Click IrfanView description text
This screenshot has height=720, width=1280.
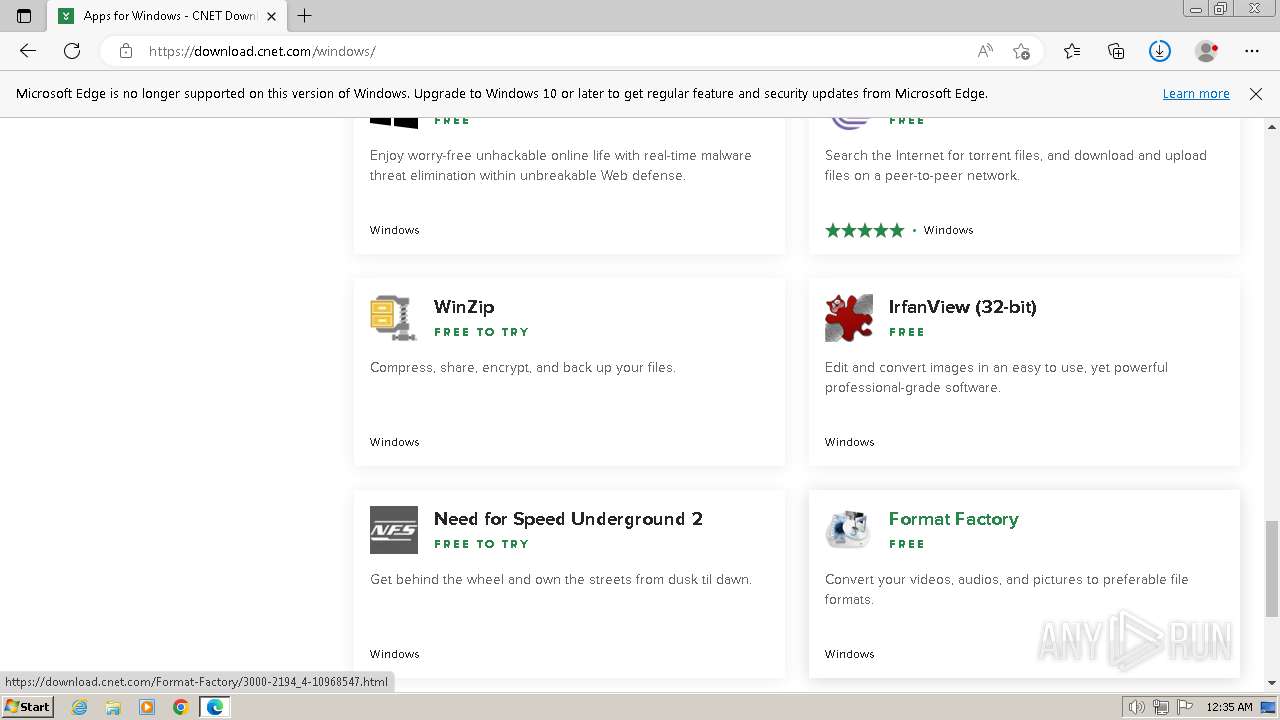[996, 377]
